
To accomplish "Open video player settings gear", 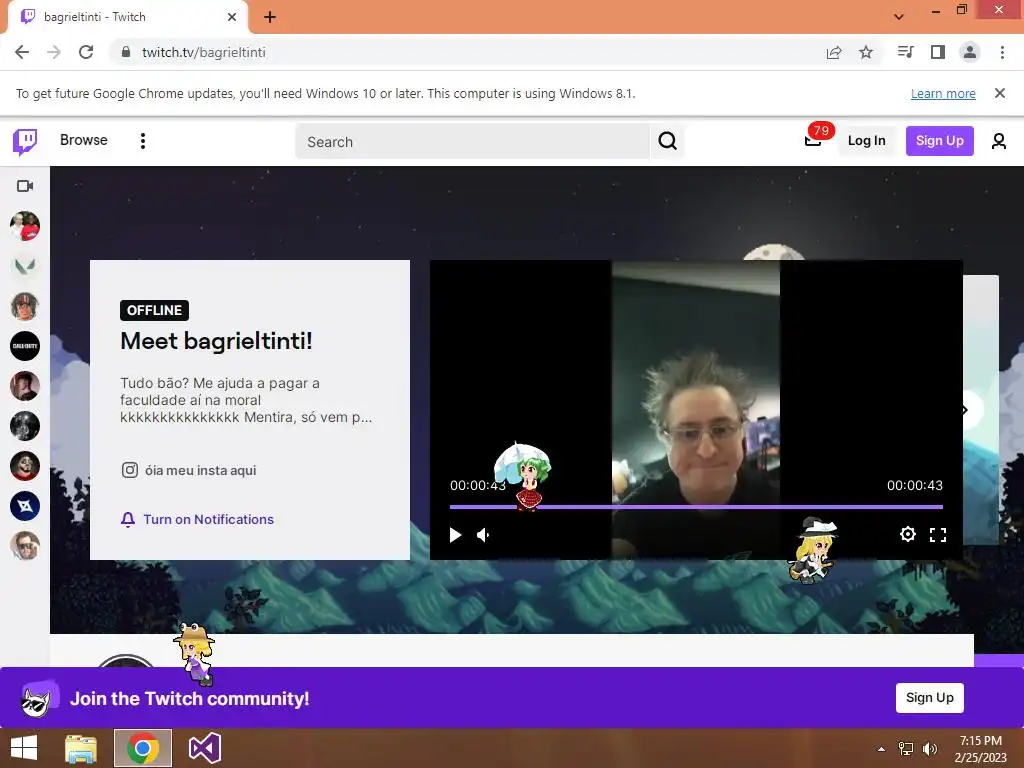I will point(908,534).
